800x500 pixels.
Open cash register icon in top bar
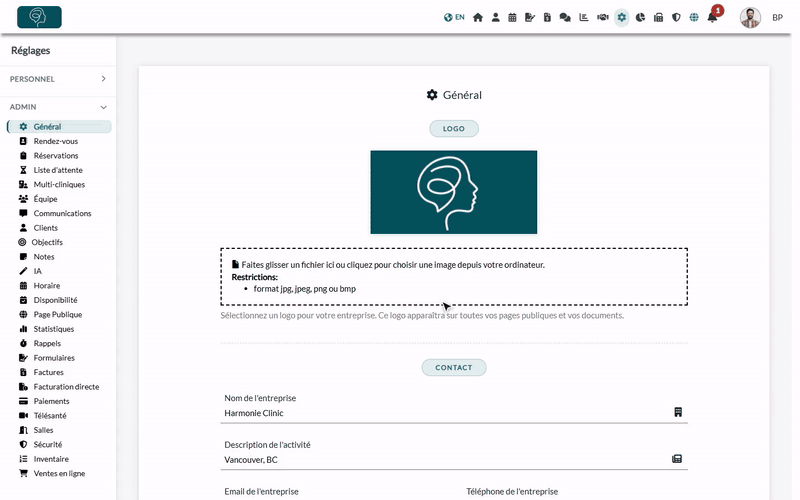coord(658,17)
